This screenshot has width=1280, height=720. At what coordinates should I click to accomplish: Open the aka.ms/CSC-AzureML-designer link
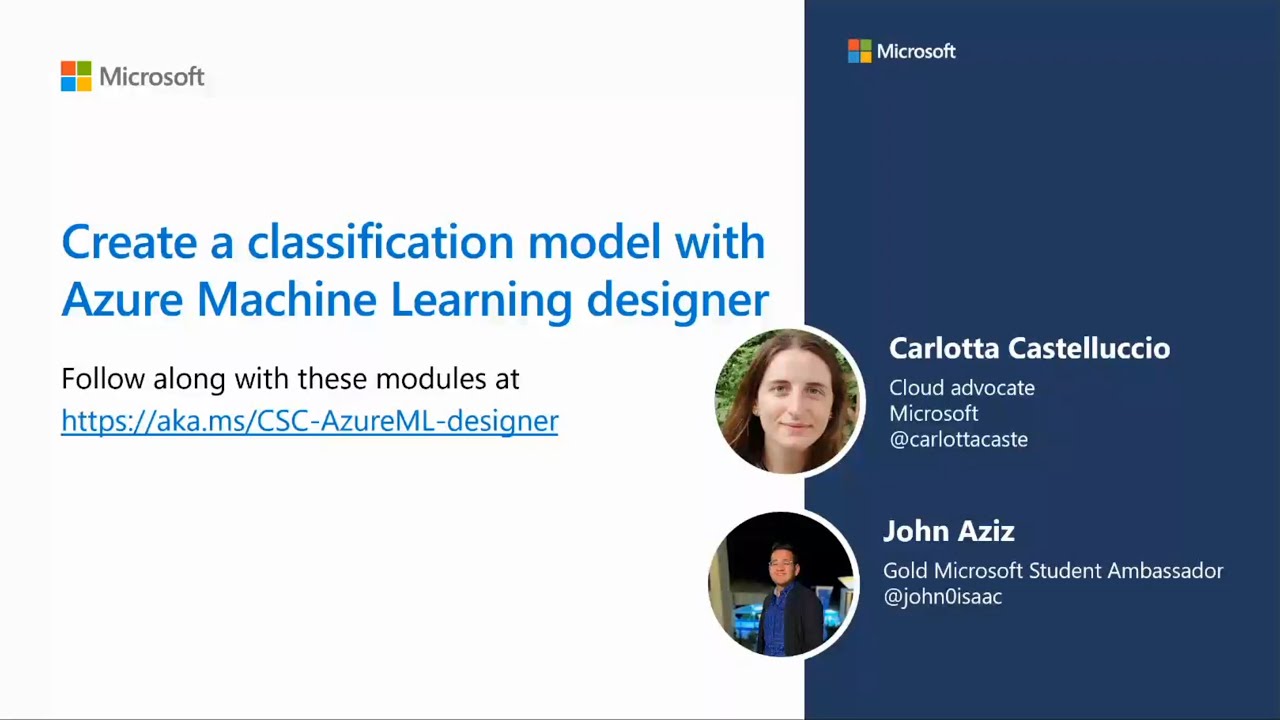pyautogui.click(x=310, y=421)
